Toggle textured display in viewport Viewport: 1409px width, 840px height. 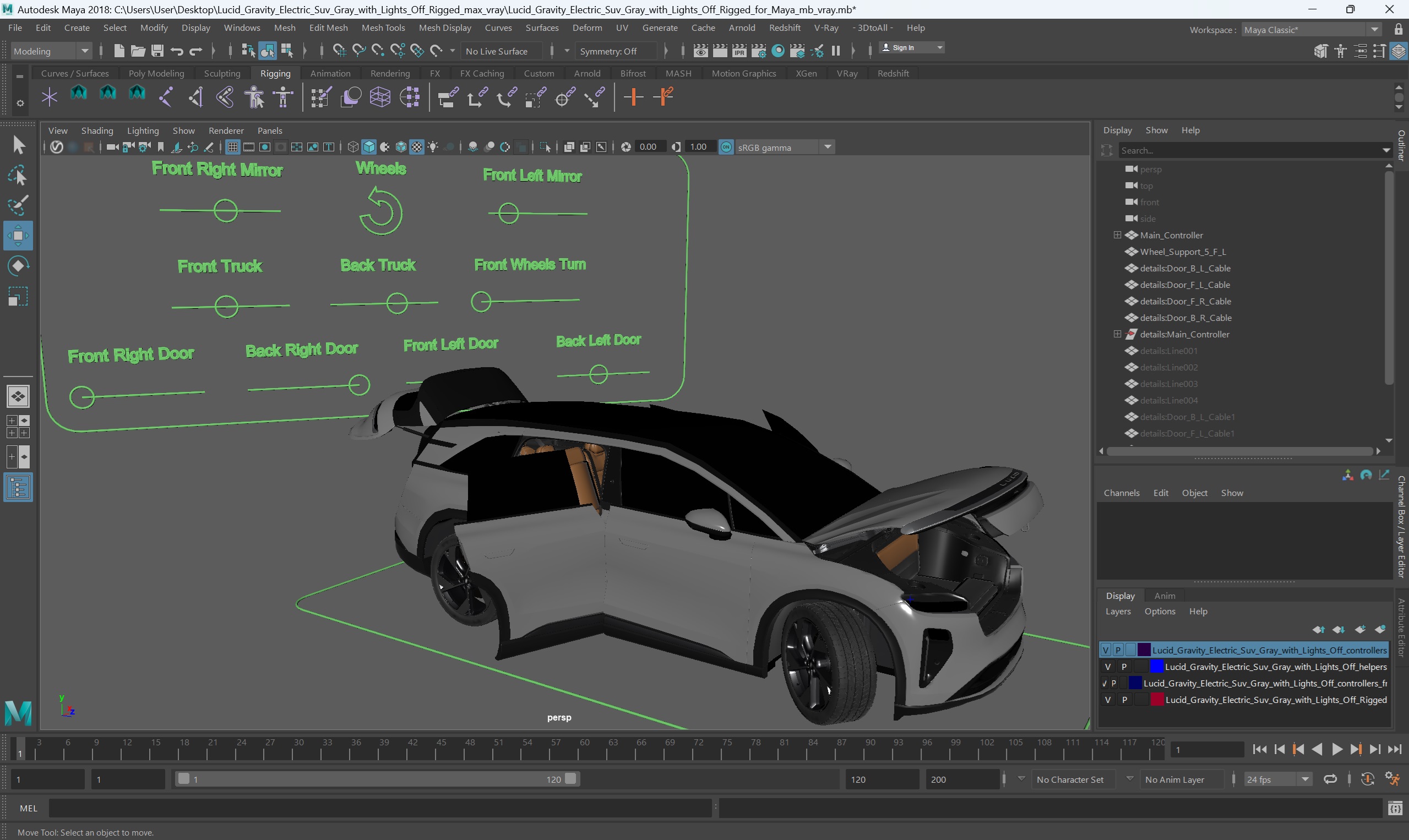coord(417,147)
